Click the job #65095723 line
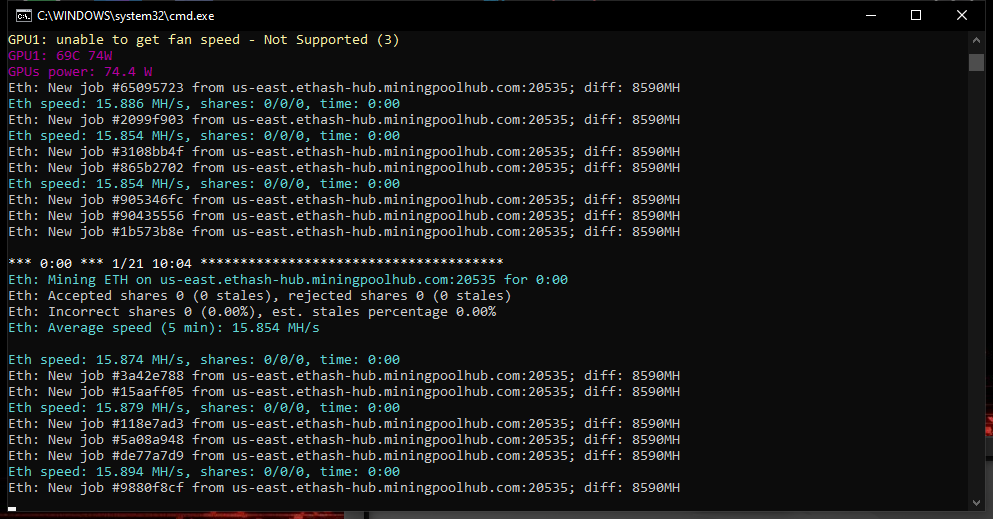The height and width of the screenshot is (519, 993). click(344, 87)
